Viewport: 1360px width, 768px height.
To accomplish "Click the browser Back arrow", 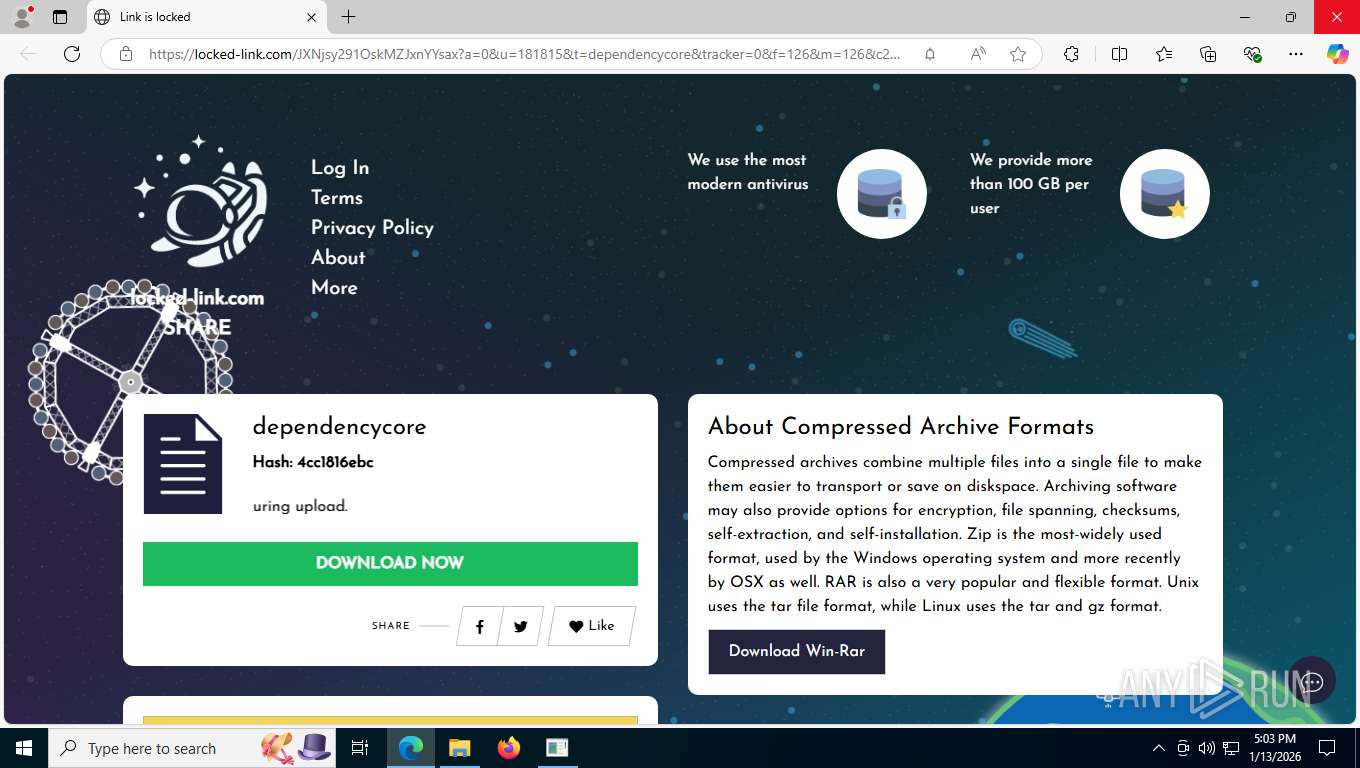I will [28, 54].
